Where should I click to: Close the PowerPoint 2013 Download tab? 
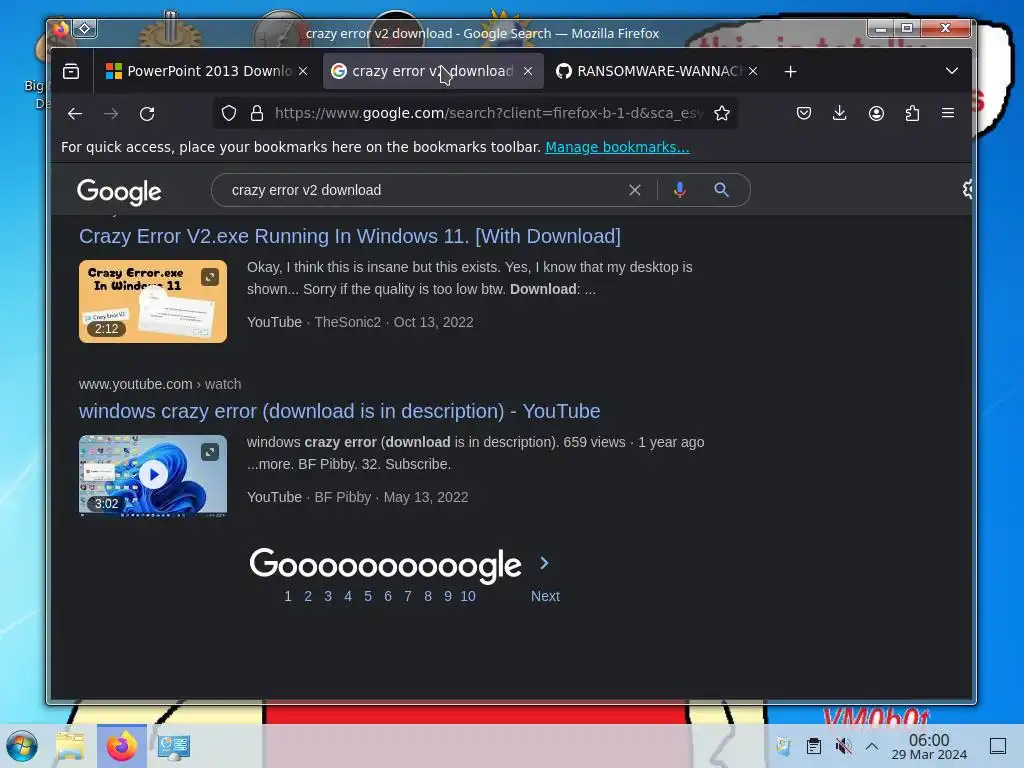pyautogui.click(x=303, y=71)
